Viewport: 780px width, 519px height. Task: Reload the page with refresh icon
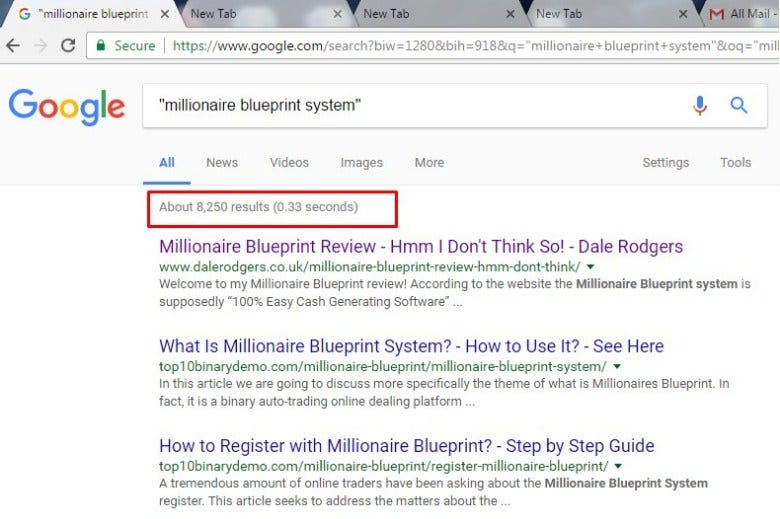click(68, 46)
